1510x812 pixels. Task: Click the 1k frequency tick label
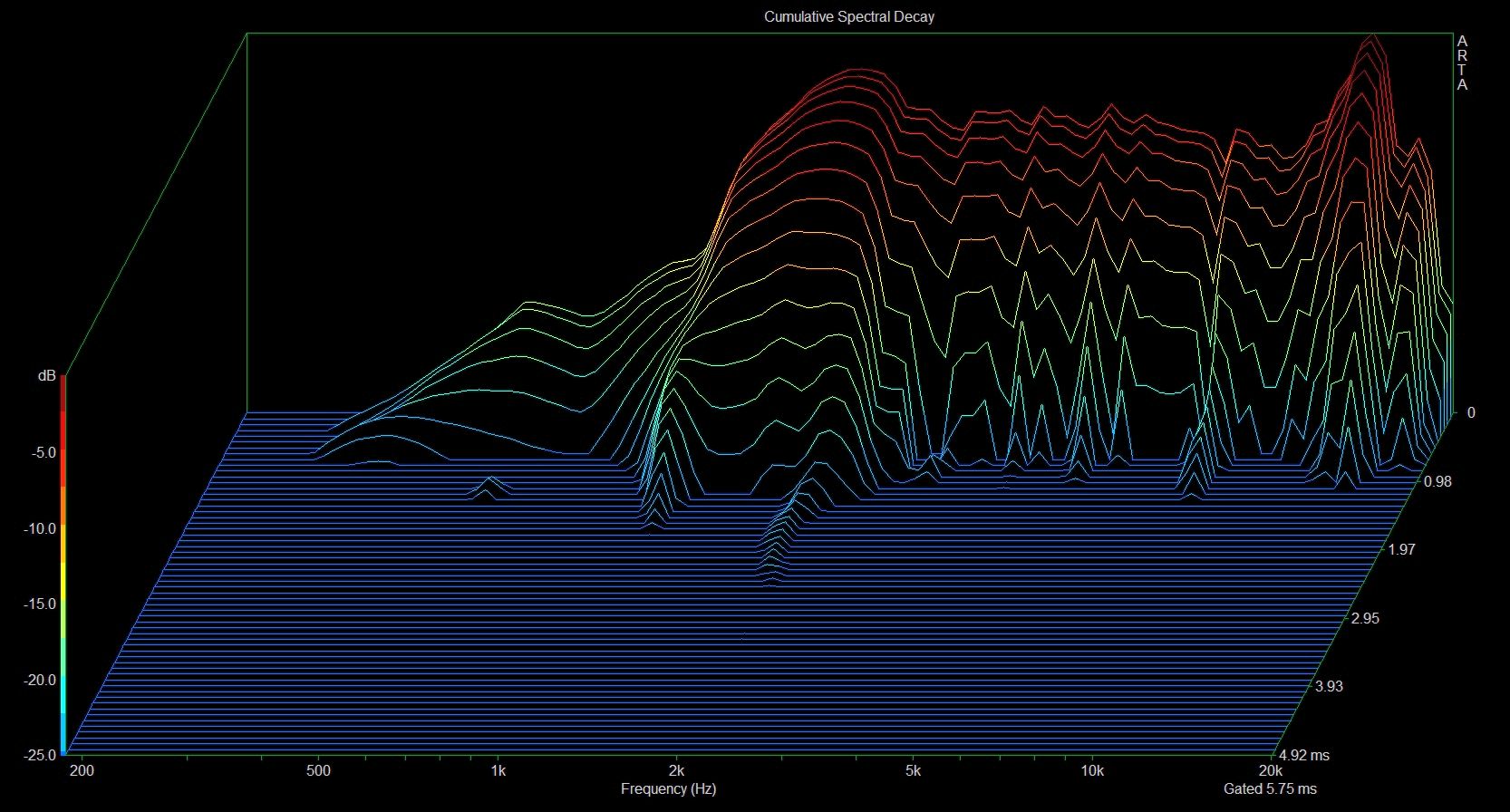498,770
